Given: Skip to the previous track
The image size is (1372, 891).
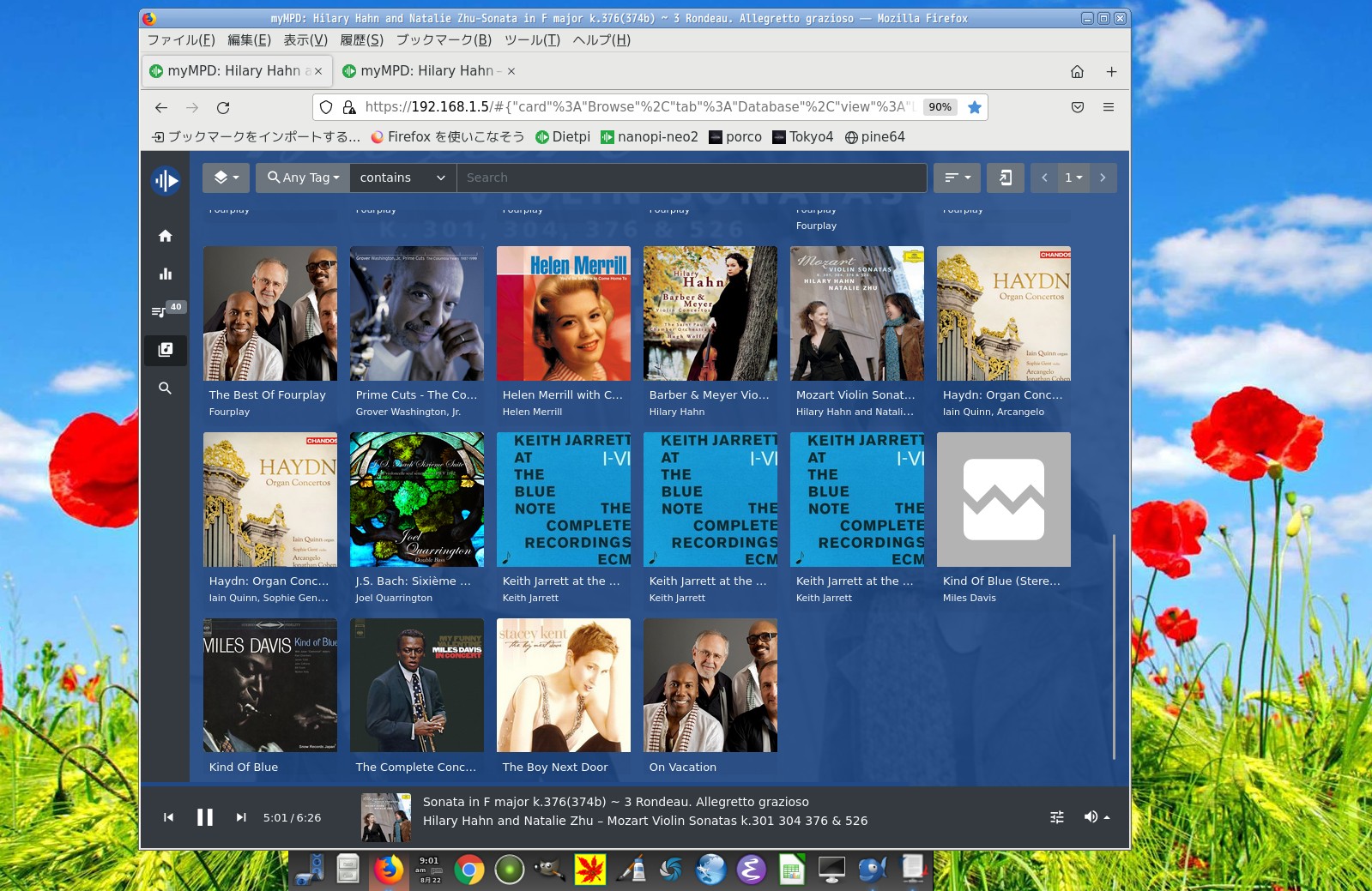Looking at the screenshot, I should 169,817.
